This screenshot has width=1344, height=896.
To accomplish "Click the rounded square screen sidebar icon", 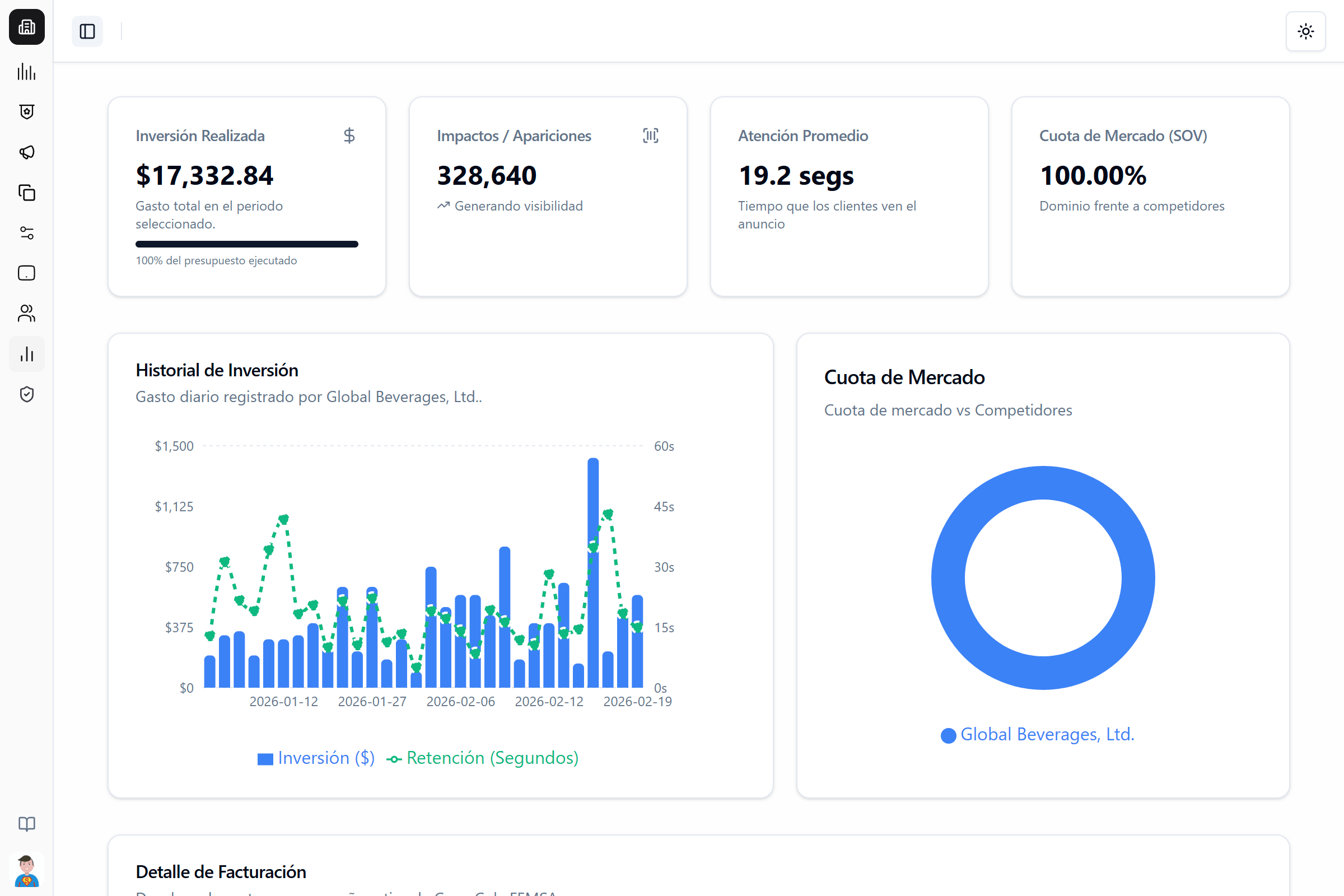I will pos(27,273).
